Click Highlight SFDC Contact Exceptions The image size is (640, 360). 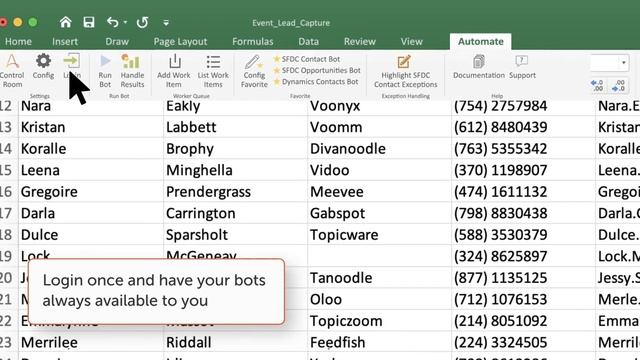click(405, 71)
